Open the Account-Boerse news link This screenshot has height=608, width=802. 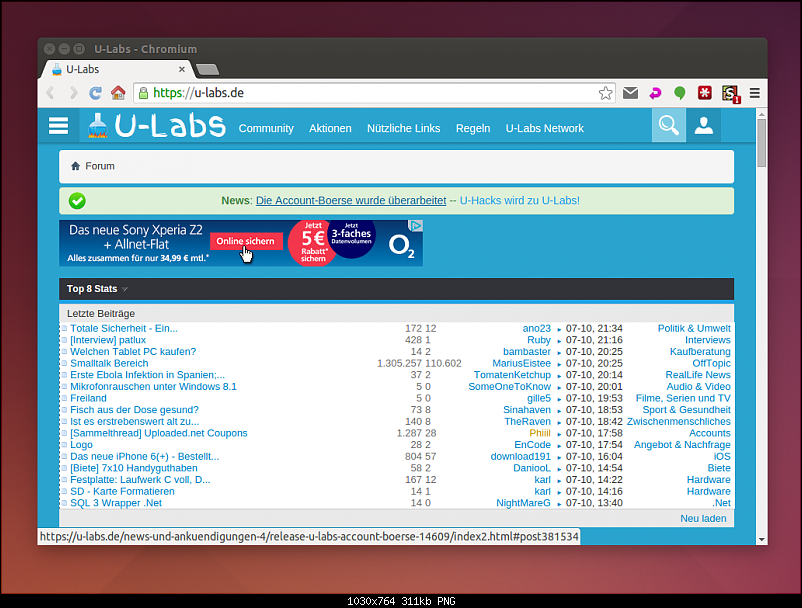[350, 200]
